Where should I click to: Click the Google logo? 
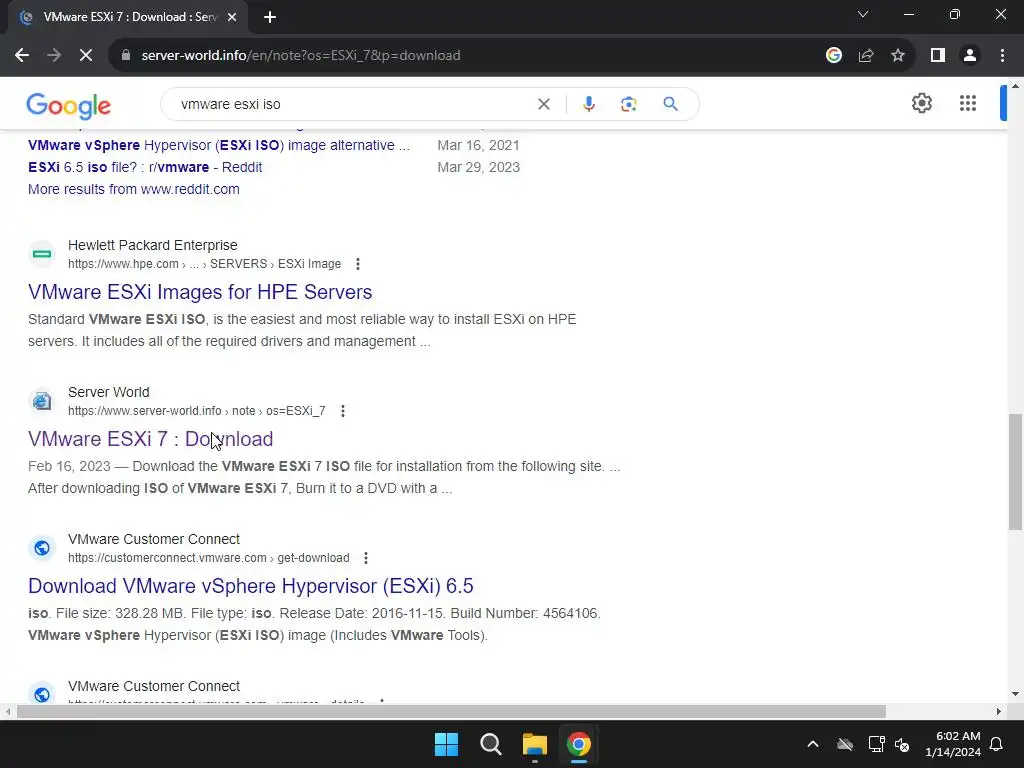coord(69,106)
